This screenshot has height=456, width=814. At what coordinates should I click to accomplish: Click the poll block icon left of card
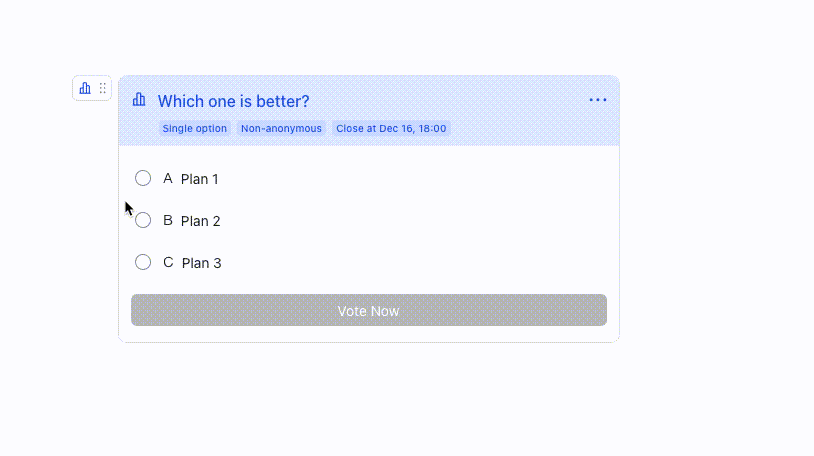(x=85, y=88)
